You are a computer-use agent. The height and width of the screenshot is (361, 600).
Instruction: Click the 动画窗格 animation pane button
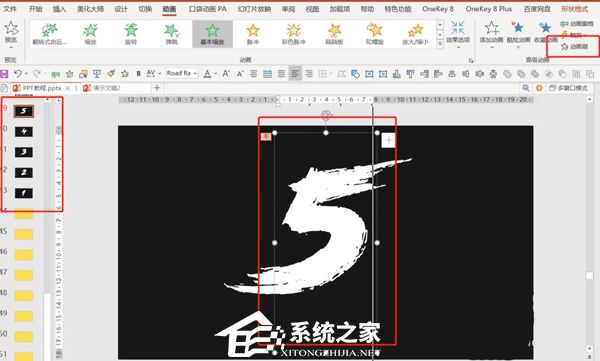(x=577, y=24)
